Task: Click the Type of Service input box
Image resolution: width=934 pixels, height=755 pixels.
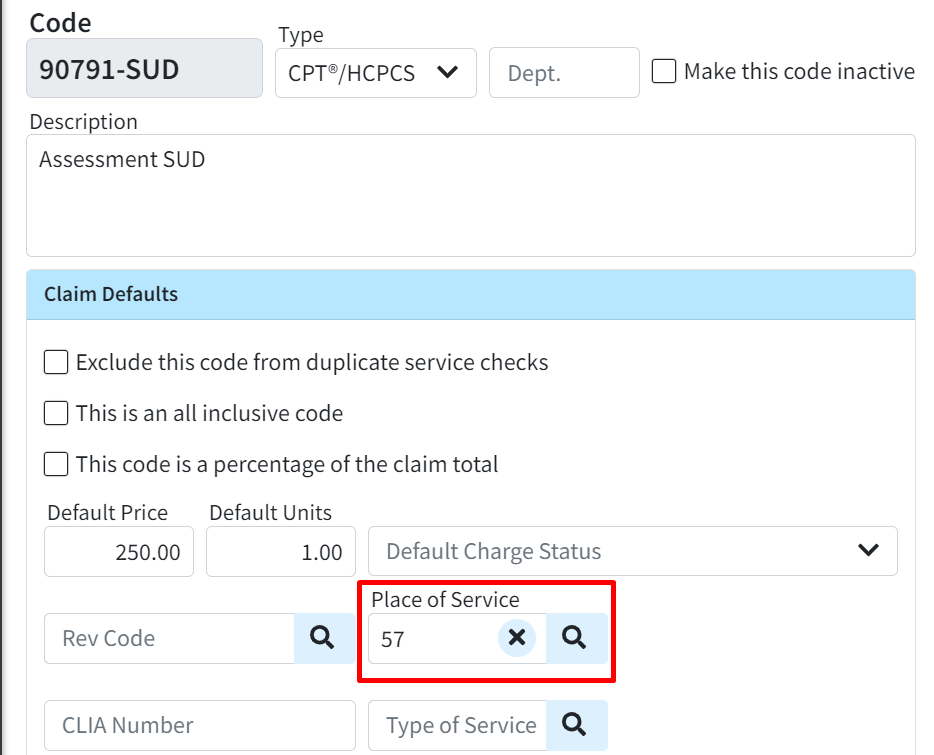Action: tap(455, 725)
